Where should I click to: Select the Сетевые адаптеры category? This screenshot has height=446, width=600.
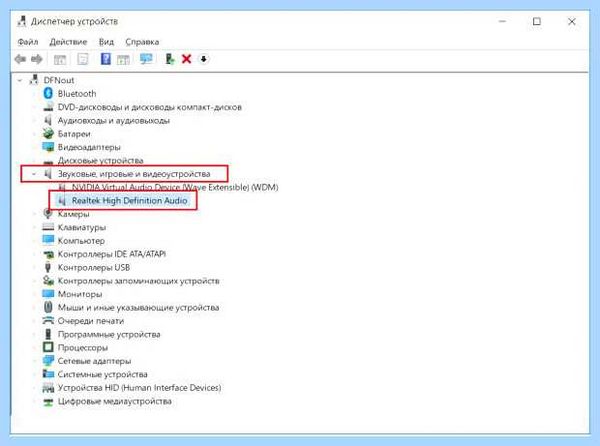pyautogui.click(x=94, y=361)
